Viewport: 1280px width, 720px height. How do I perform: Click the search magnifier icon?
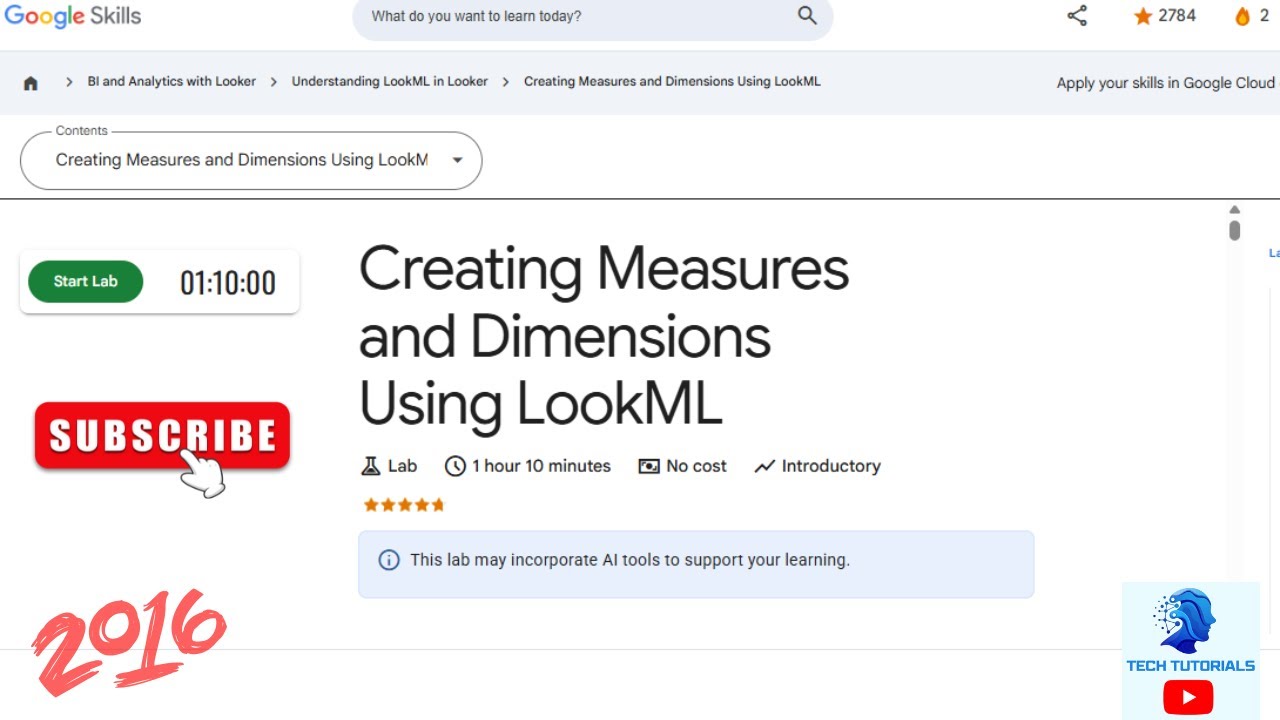coord(807,15)
